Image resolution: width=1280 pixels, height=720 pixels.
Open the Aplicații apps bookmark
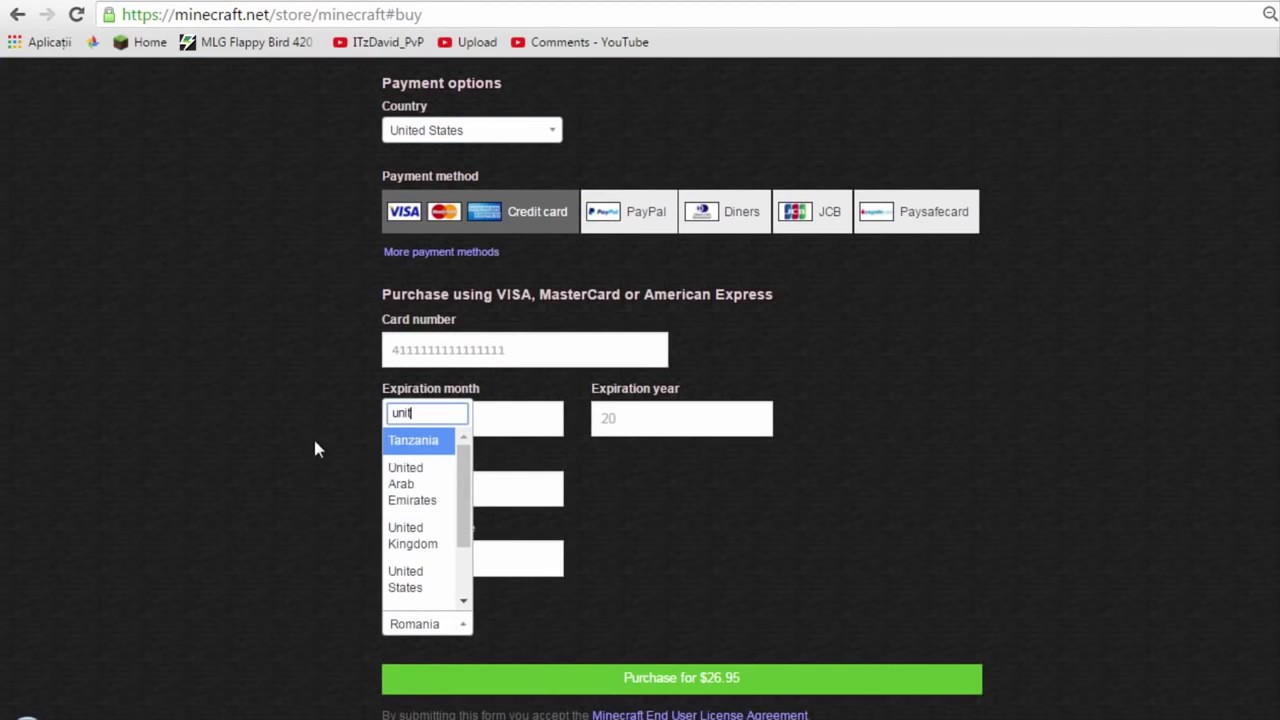pos(39,42)
